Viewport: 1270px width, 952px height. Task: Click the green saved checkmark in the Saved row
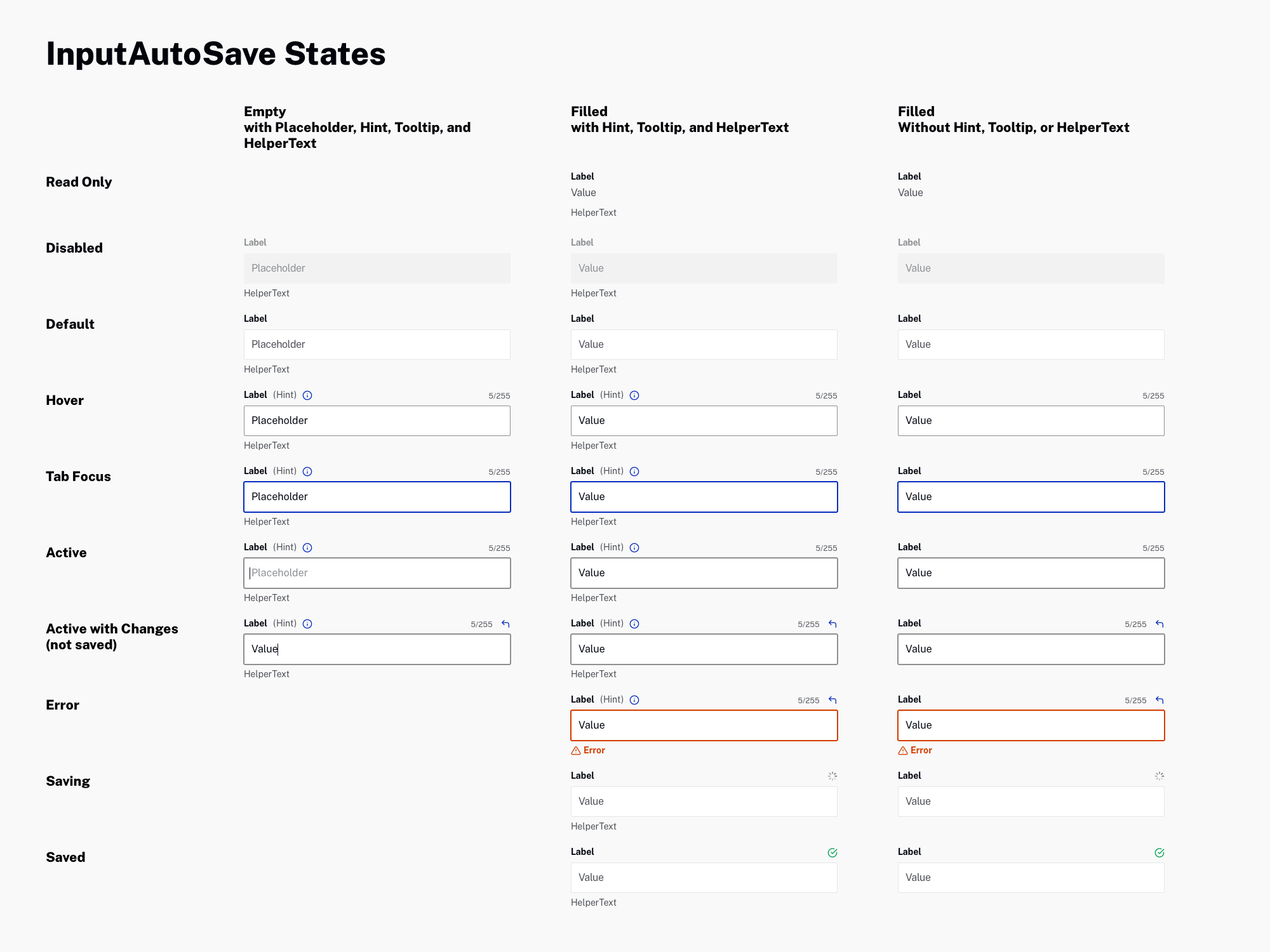click(x=832, y=852)
